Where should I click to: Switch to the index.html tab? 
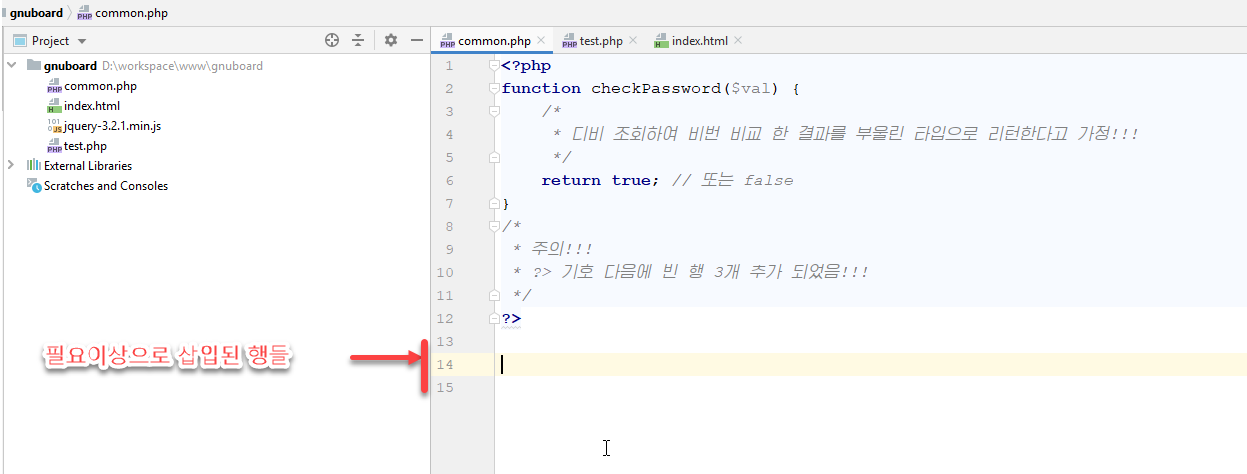click(699, 41)
